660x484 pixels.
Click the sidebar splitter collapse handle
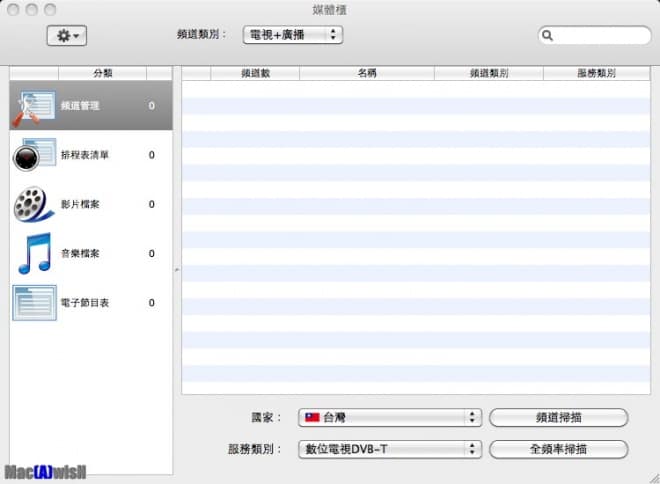point(177,269)
